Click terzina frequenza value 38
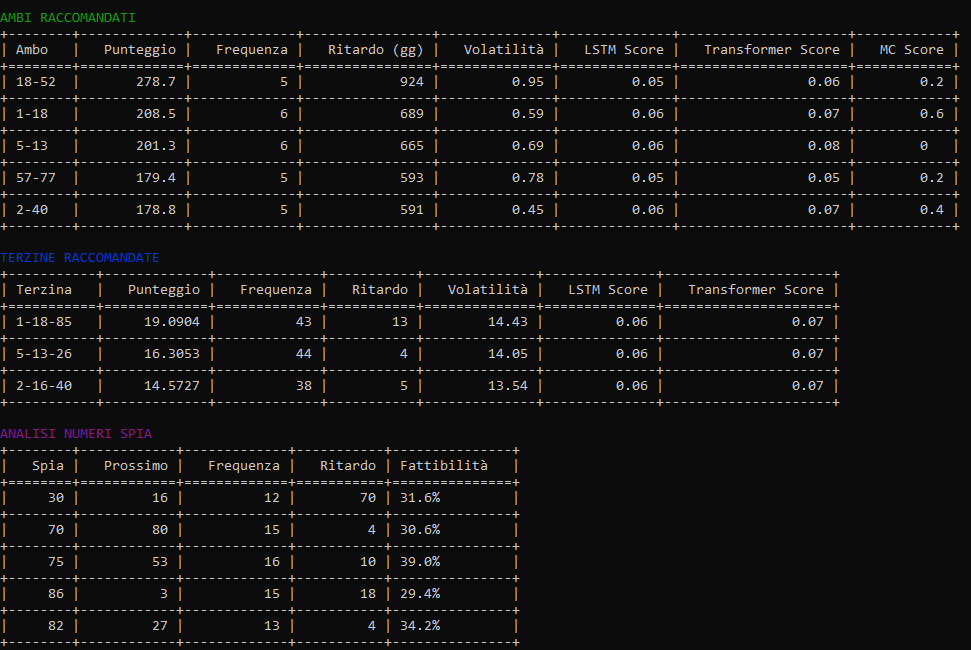 point(303,386)
